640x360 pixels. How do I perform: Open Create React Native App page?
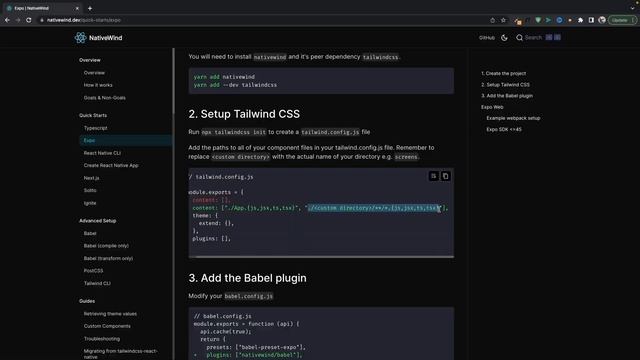[x=111, y=165]
